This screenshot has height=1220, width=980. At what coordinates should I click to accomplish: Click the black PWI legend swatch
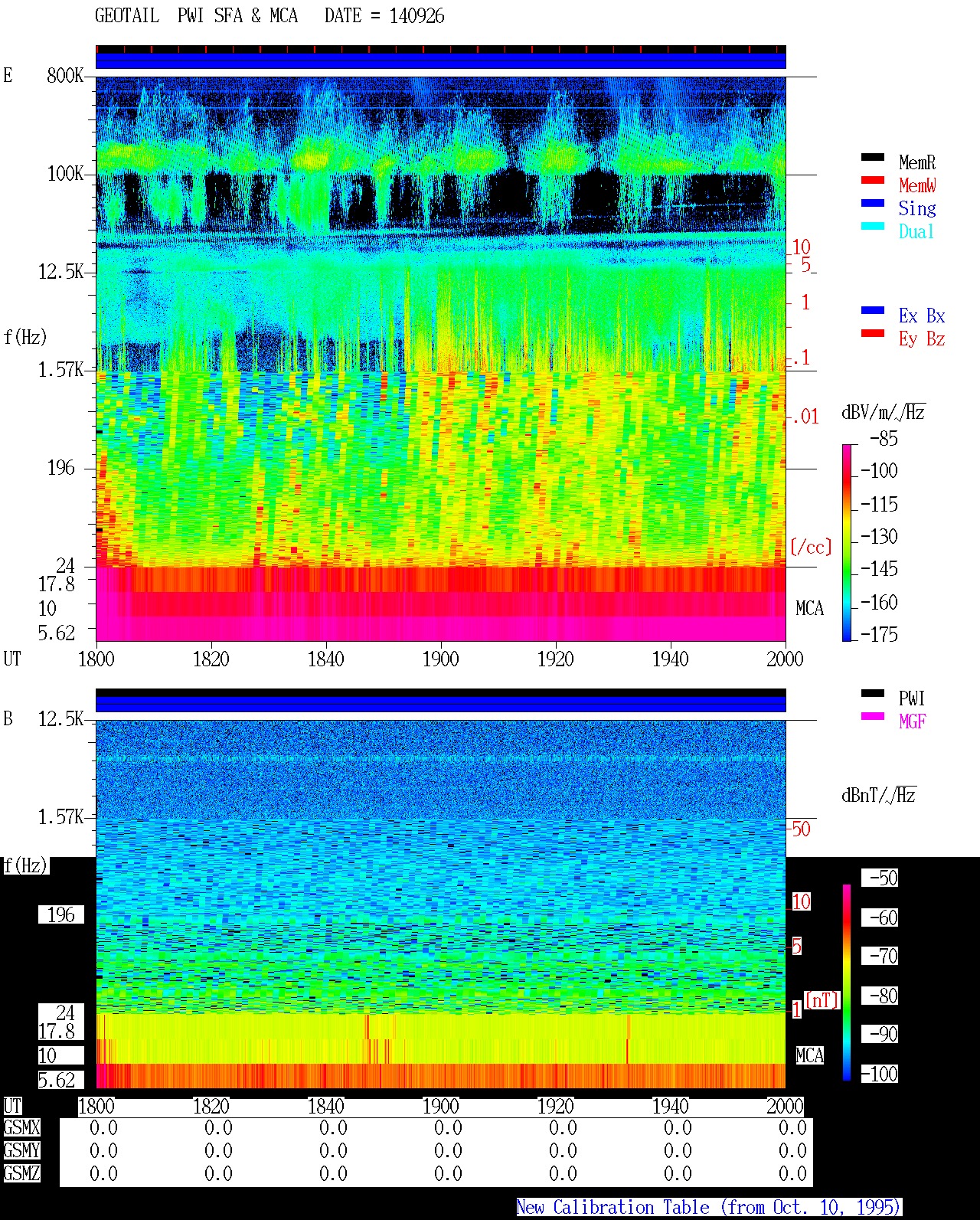[873, 694]
